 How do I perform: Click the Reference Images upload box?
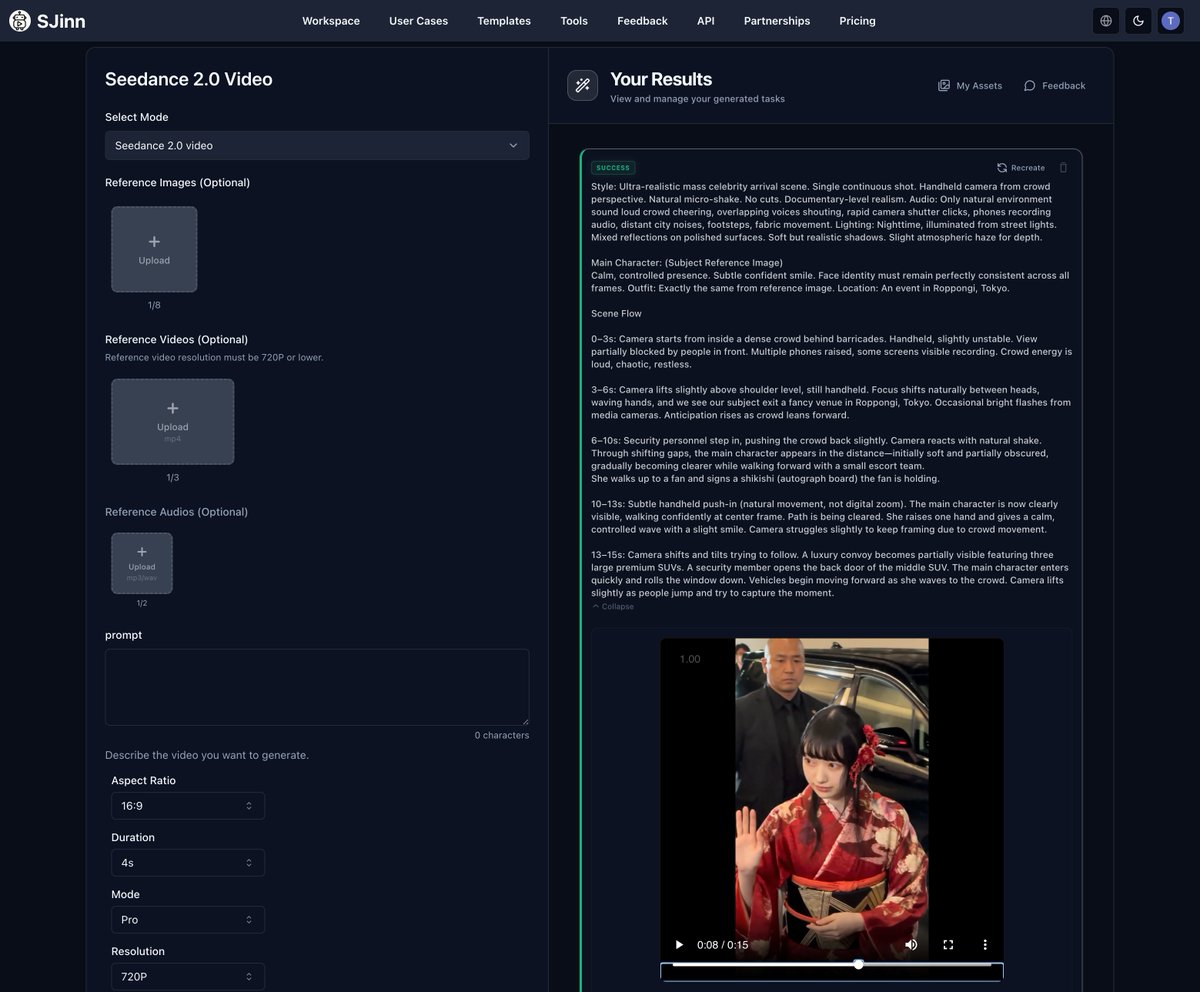(154, 249)
